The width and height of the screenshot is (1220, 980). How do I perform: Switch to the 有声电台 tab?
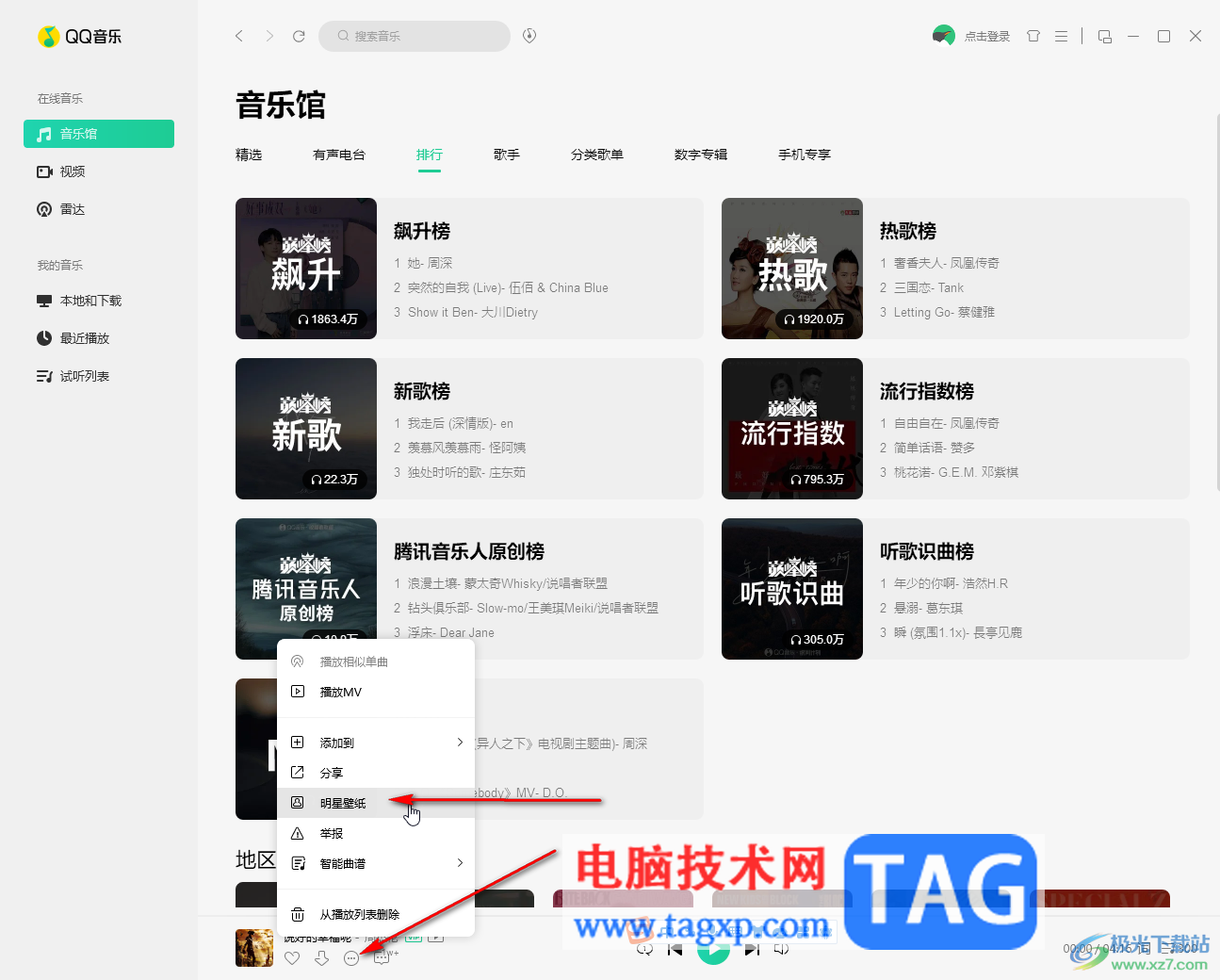point(339,155)
